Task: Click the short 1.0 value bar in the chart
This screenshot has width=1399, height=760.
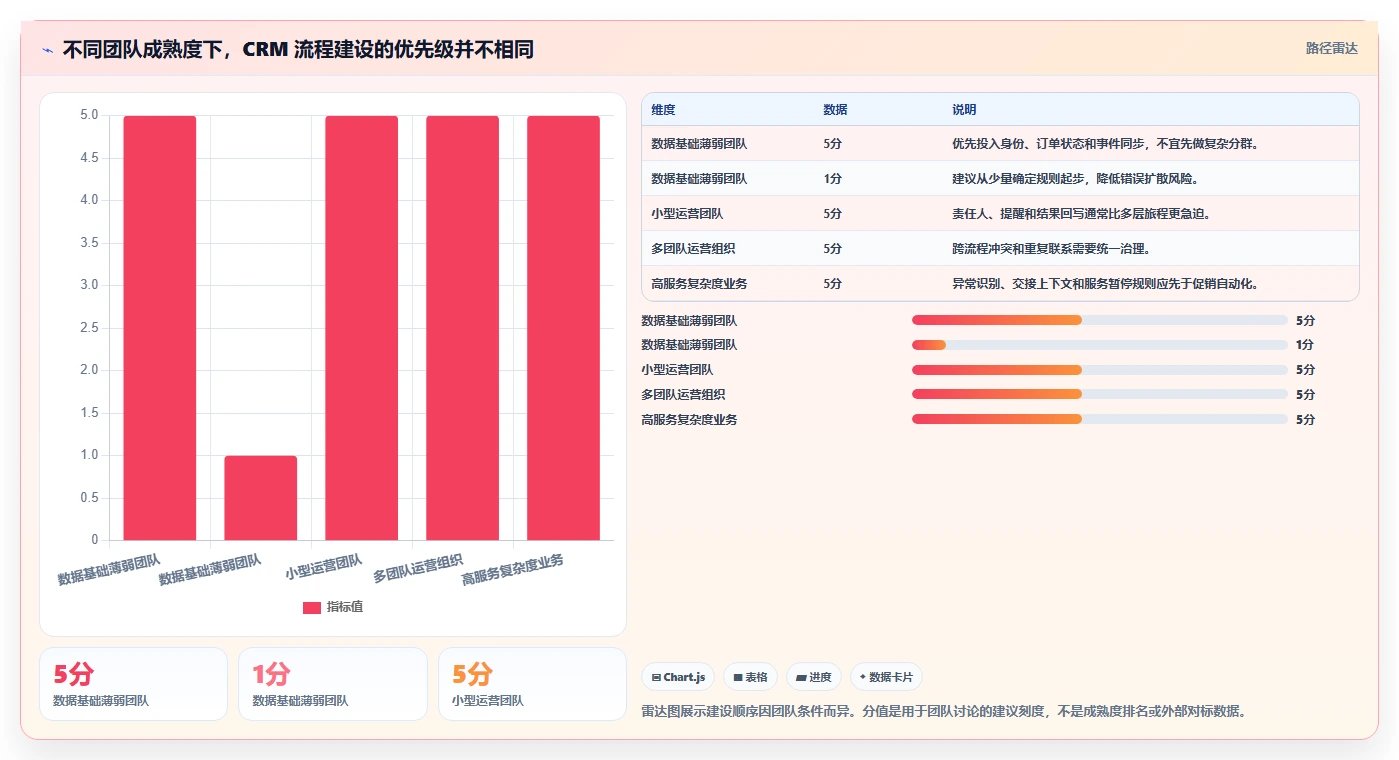Action: (x=260, y=498)
